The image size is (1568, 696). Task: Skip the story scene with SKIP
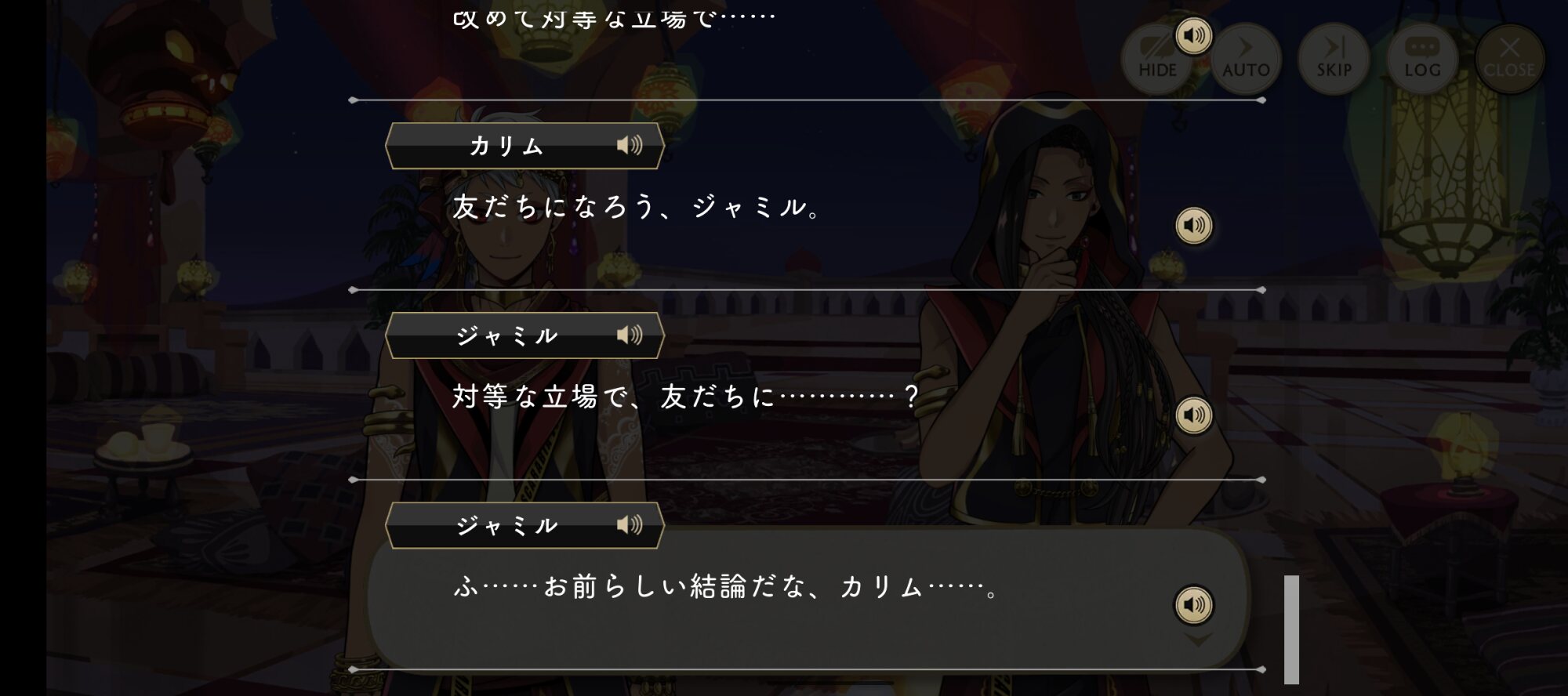point(1334,60)
